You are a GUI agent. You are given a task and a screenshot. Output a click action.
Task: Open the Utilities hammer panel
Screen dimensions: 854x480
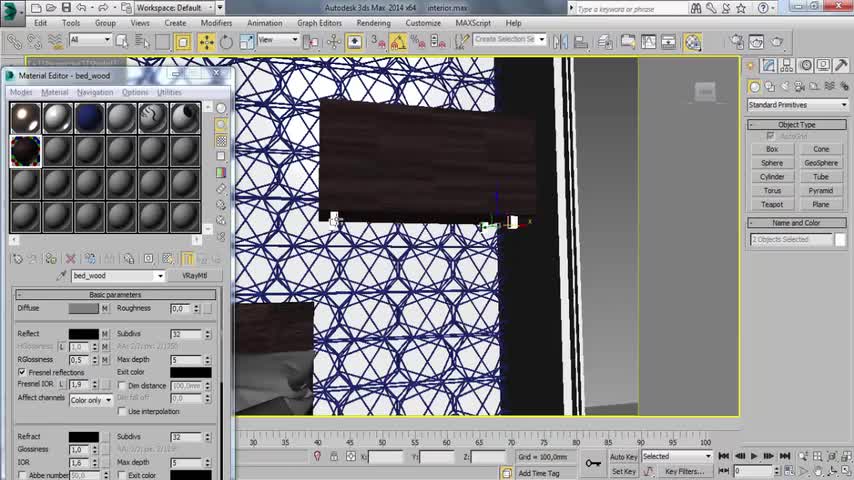[841, 66]
